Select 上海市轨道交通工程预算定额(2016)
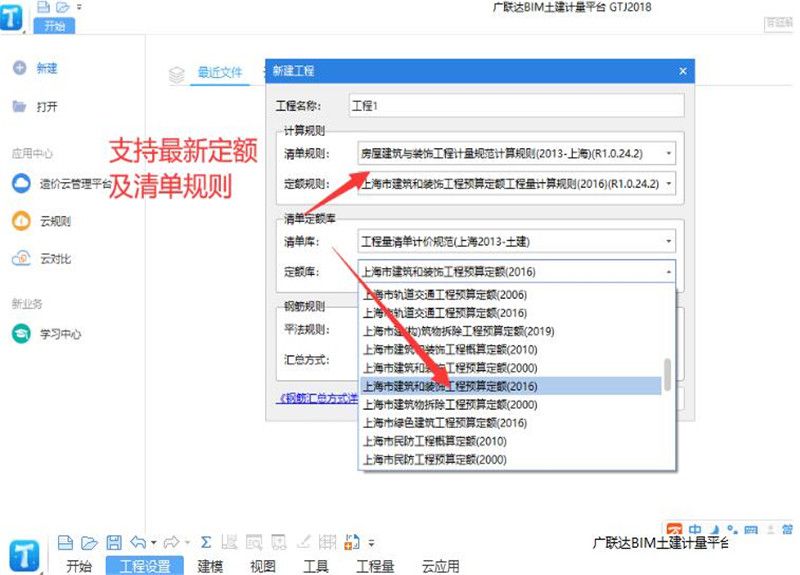 click(511, 313)
